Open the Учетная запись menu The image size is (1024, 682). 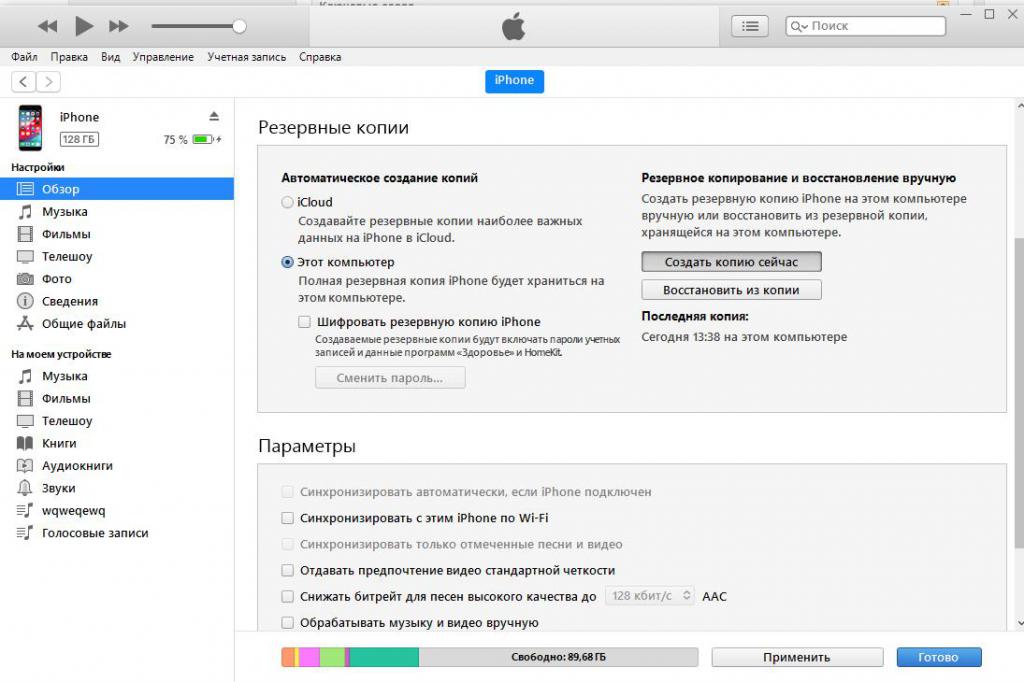click(247, 57)
